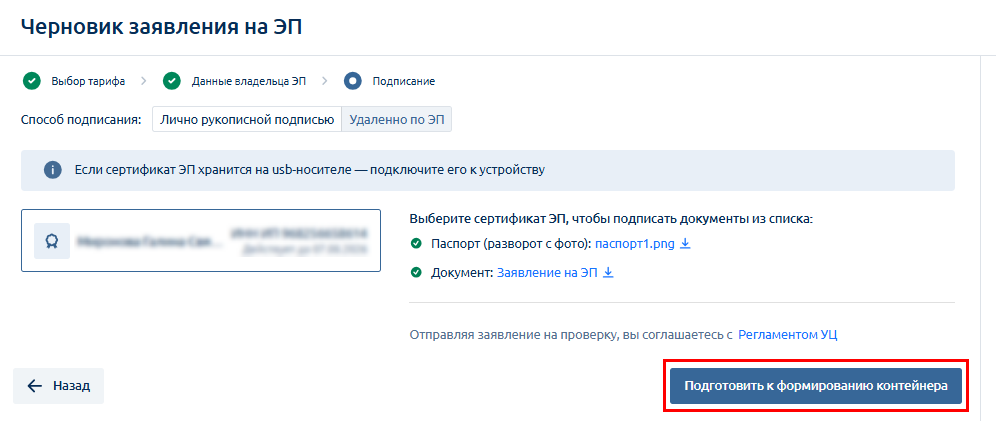Click the Выберите сертификат ЭП instruction text
Image resolution: width=996 pixels, height=421 pixels.
[x=611, y=219]
